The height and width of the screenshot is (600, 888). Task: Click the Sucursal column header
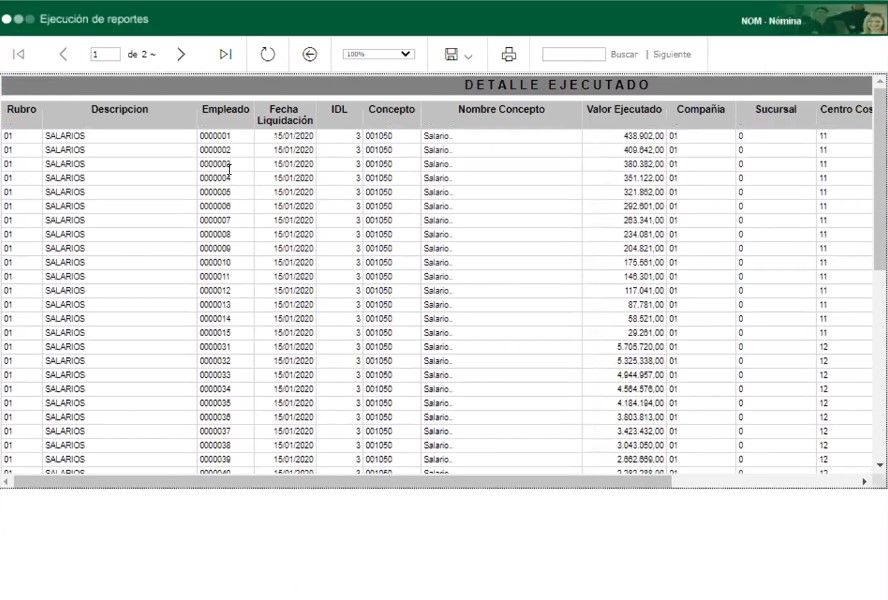click(776, 109)
